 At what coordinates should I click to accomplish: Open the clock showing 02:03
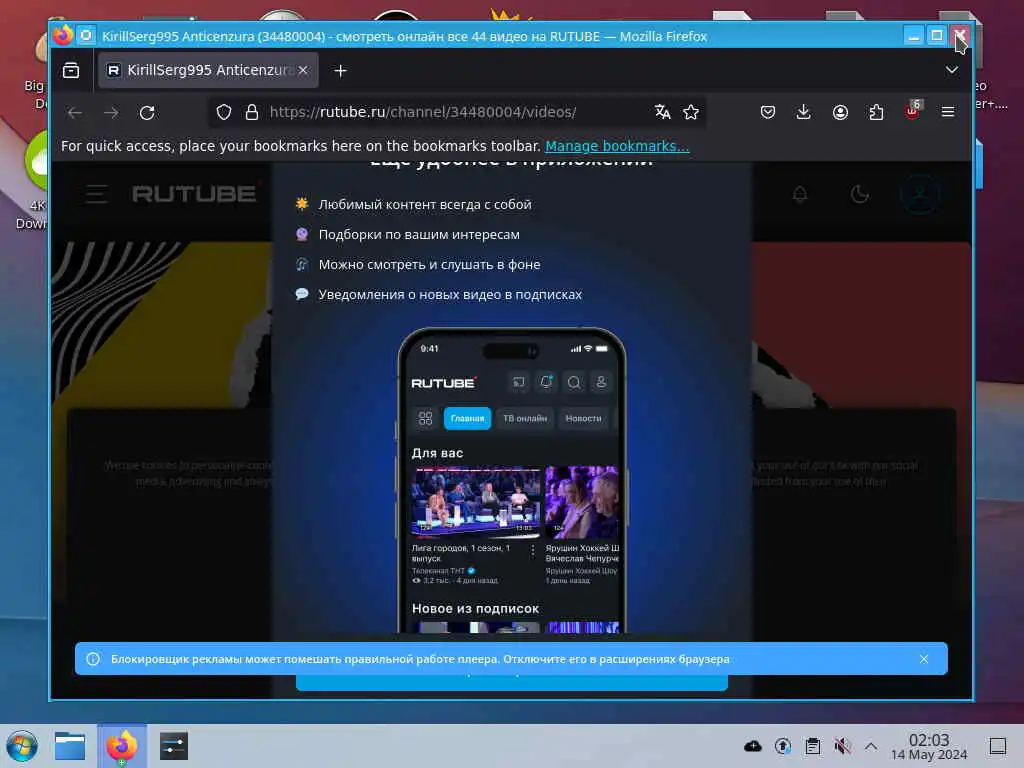929,746
